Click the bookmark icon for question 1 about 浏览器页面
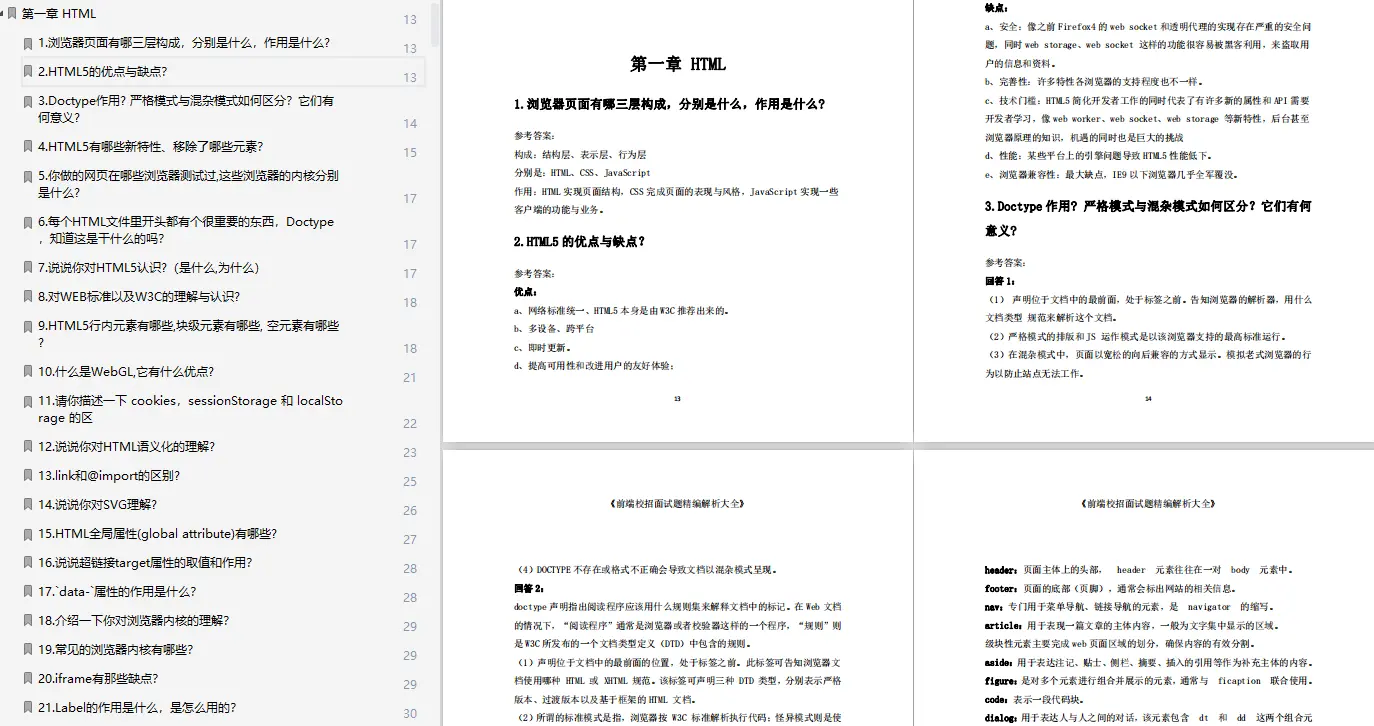The image size is (1374, 726). 28,42
